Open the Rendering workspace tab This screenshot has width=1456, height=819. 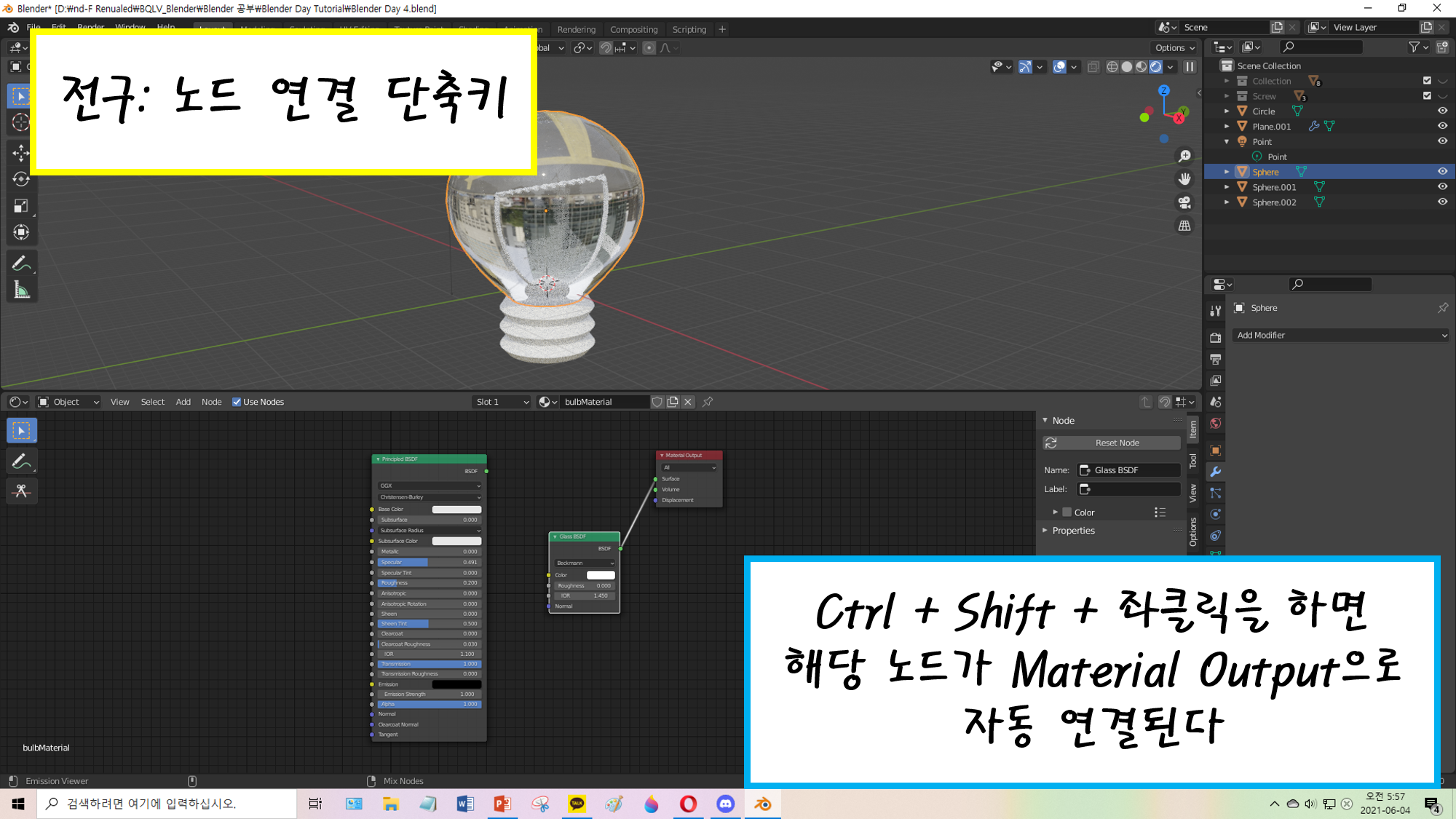[x=576, y=30]
